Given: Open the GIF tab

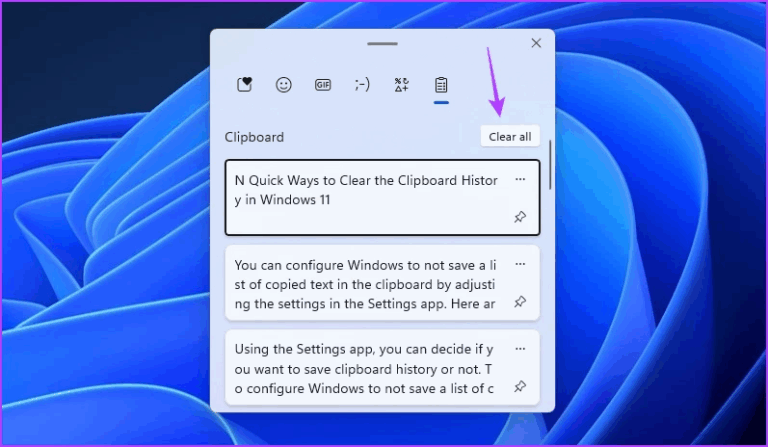Looking at the screenshot, I should coord(323,85).
